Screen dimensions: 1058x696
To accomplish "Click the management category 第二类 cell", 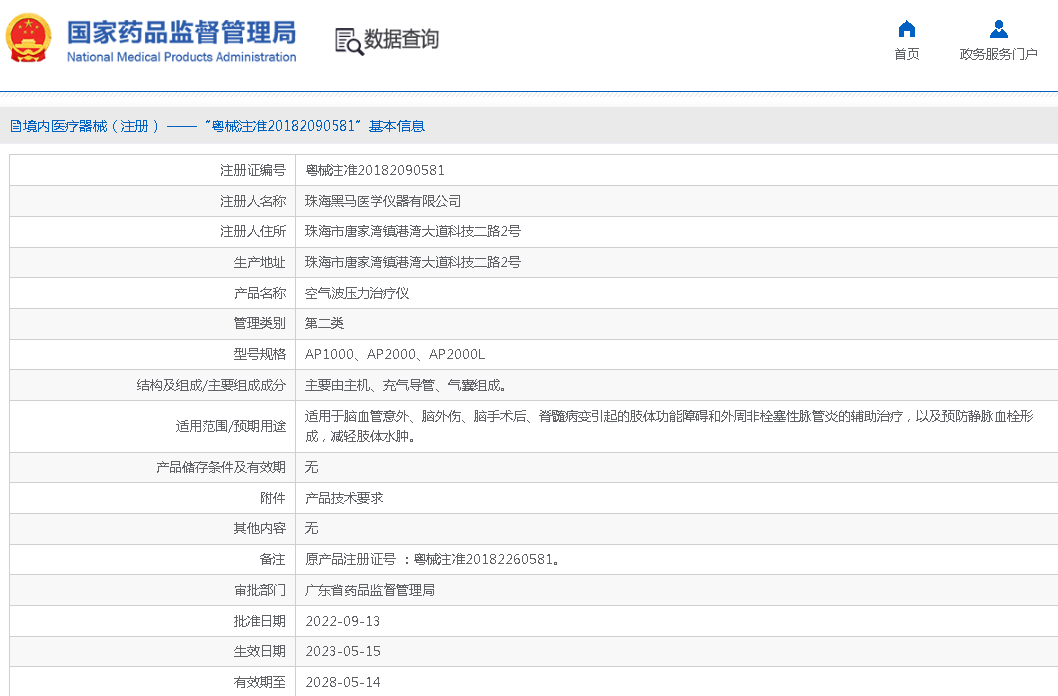I will (324, 323).
